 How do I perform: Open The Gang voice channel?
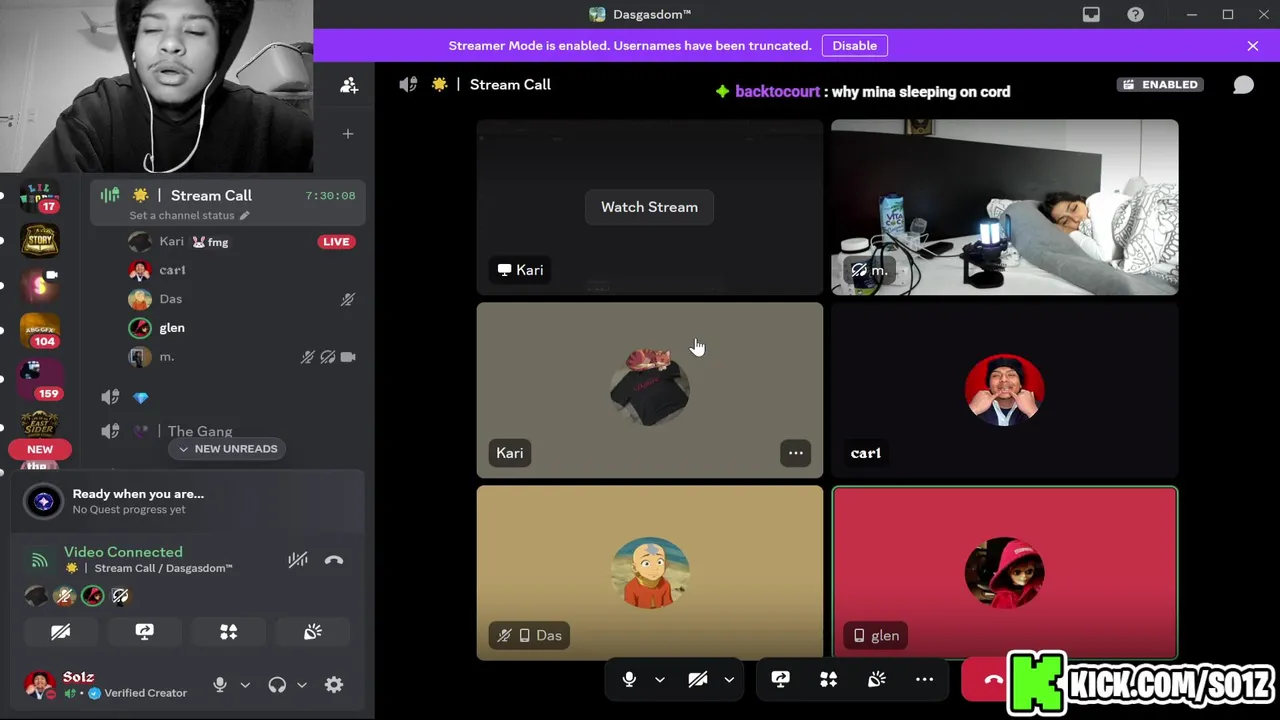pos(229,431)
